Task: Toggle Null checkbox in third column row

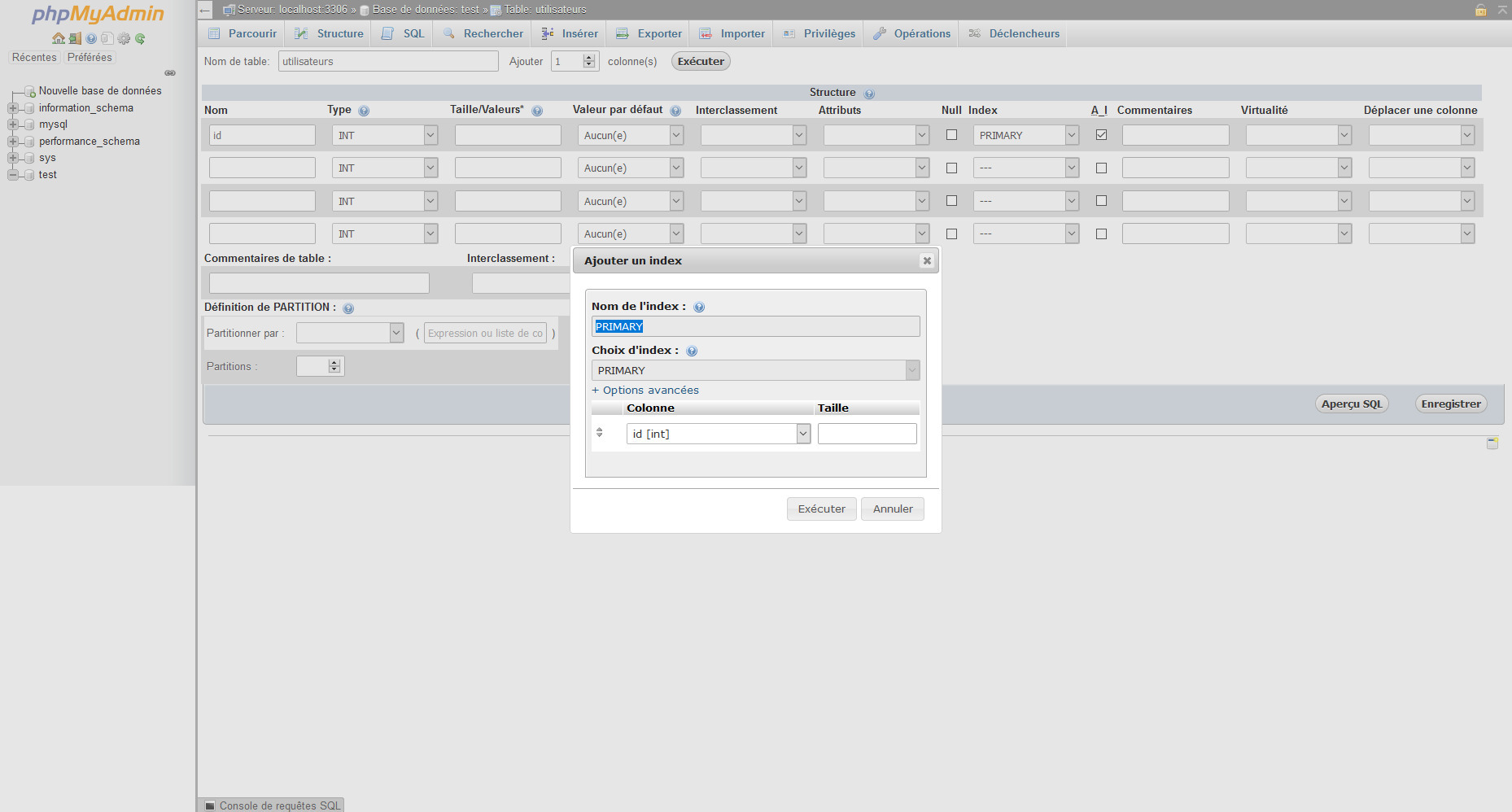Action: 951,200
